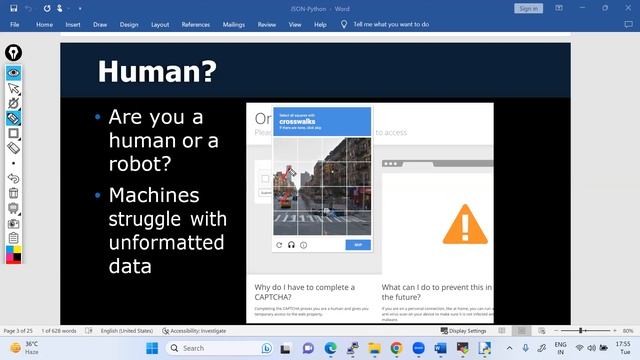Clear annotations with trash bin icon
This screenshot has height=360, width=640.
13,193
